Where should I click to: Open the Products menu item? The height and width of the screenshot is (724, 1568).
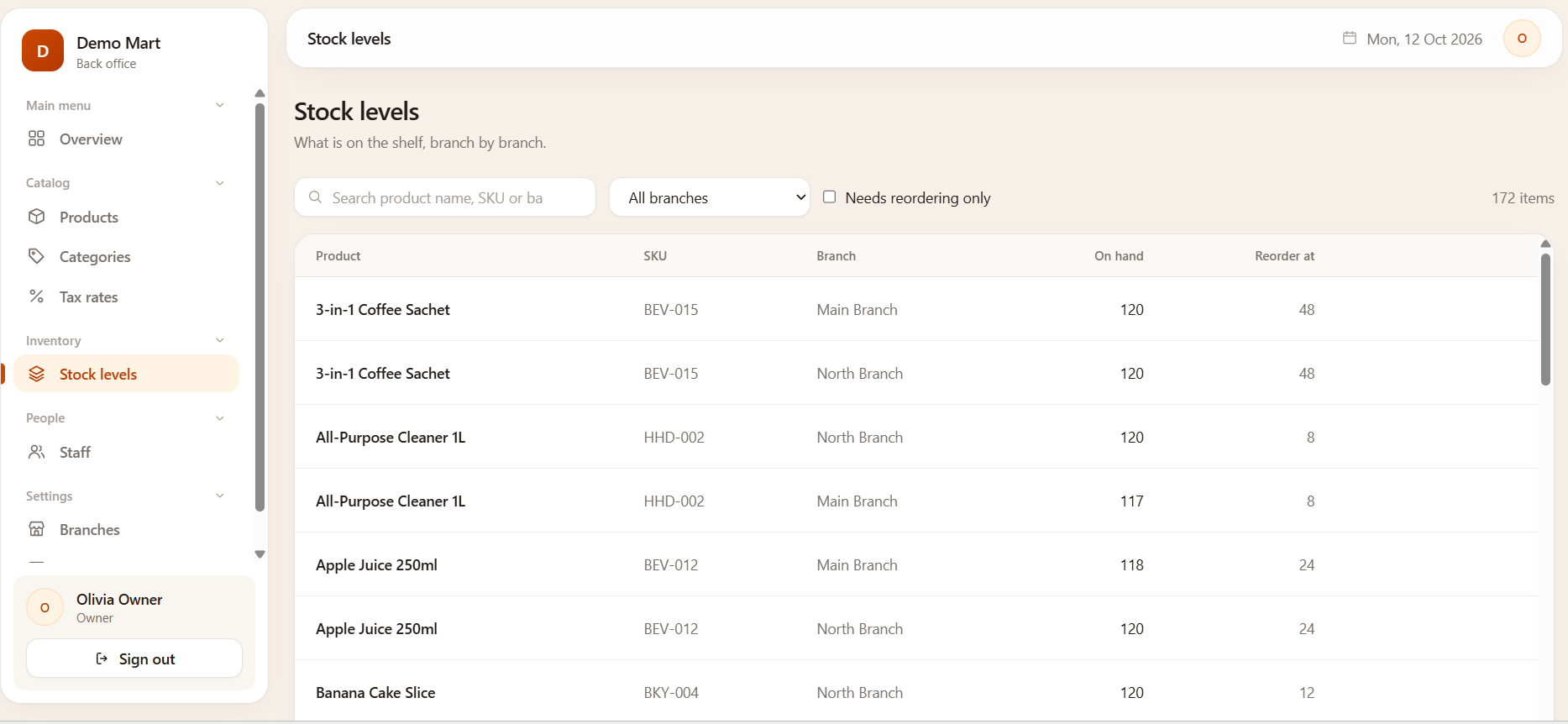(126, 217)
